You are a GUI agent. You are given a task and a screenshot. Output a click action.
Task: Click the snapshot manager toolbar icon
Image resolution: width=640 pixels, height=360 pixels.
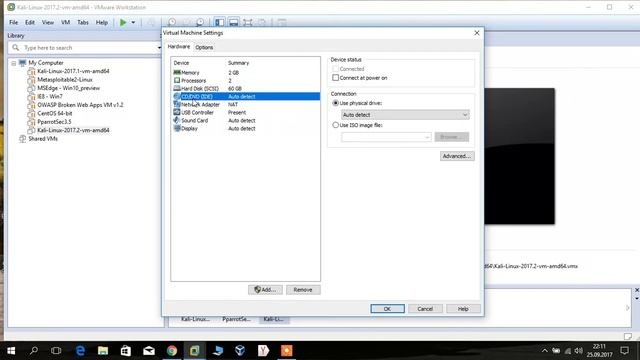click(200, 22)
